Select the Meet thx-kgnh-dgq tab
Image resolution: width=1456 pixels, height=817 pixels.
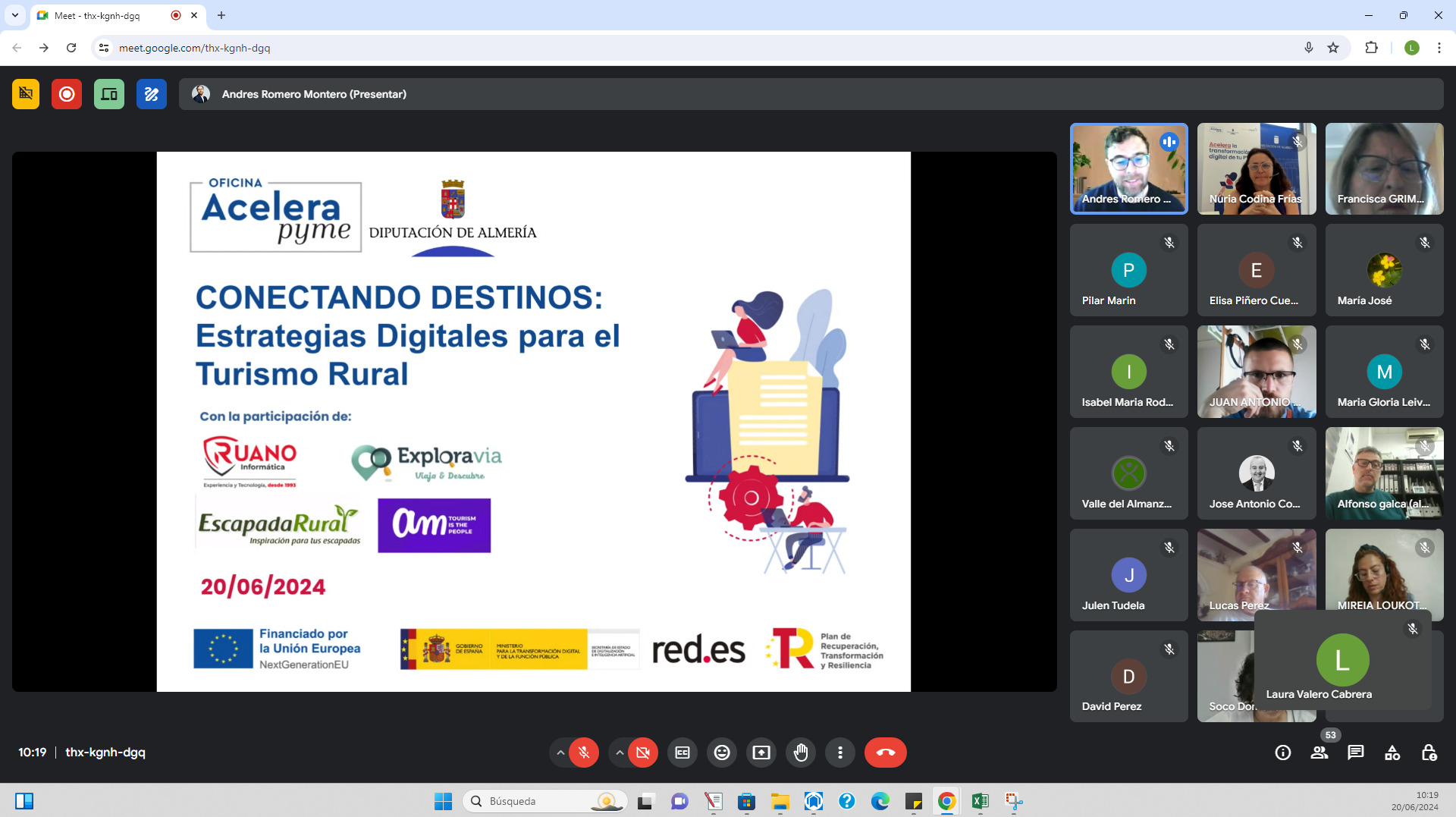[x=118, y=15]
